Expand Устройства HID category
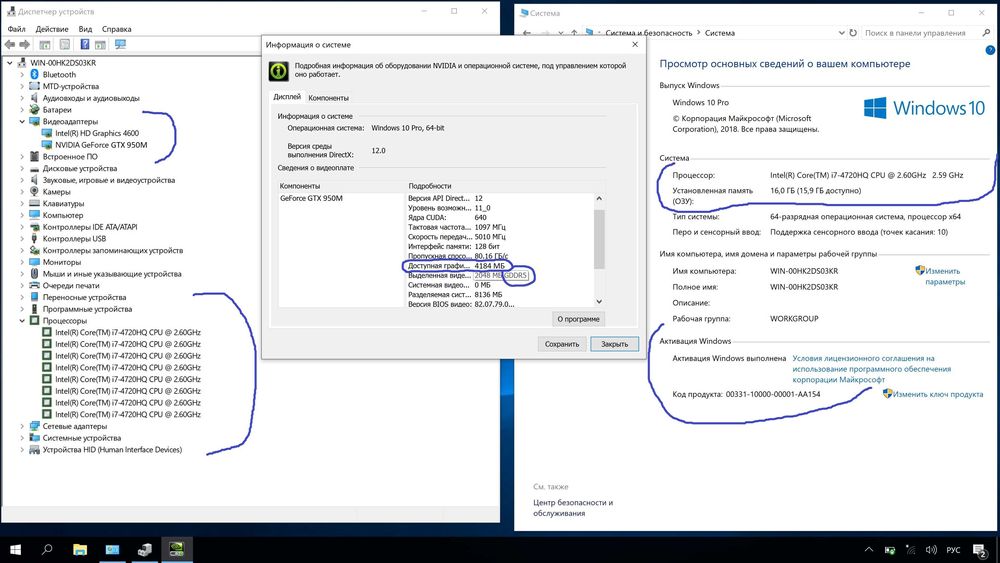The image size is (1000, 563). click(22, 450)
